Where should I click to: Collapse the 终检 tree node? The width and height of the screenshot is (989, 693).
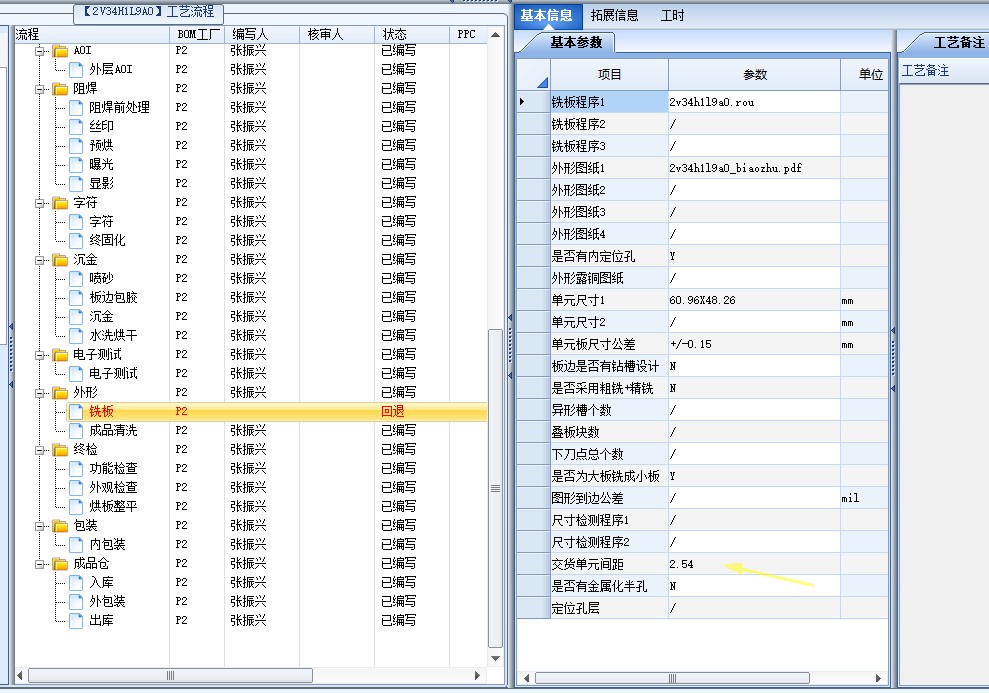point(40,450)
